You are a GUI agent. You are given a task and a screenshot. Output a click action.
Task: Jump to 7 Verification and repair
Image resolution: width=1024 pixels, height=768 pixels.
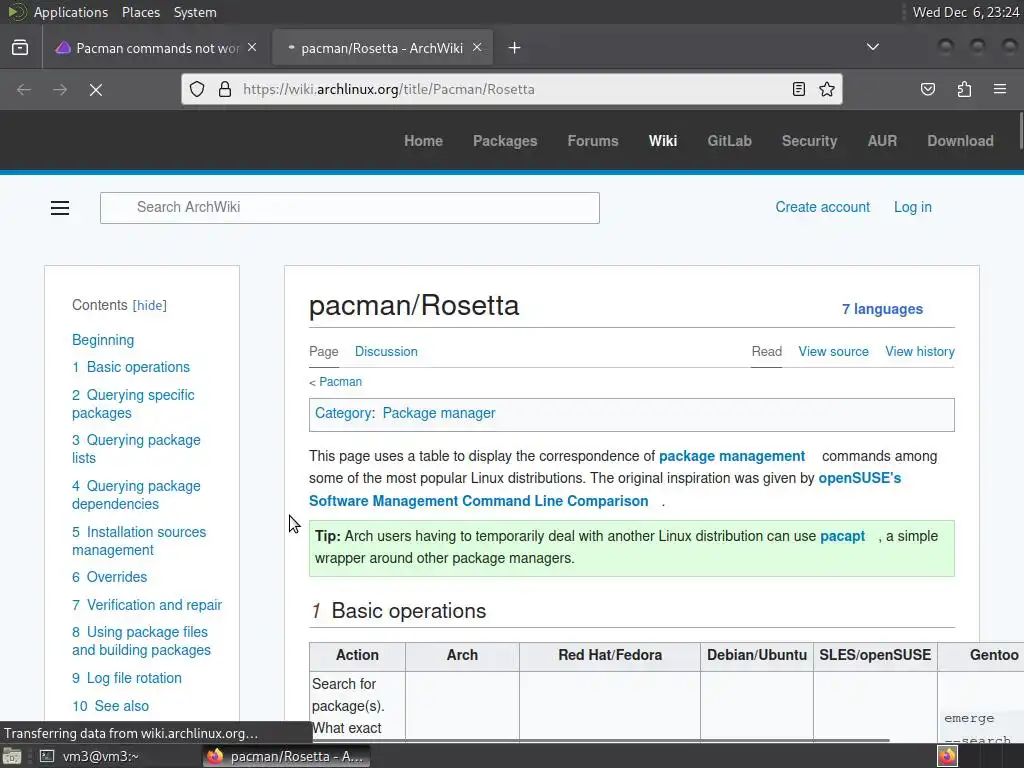tap(147, 605)
